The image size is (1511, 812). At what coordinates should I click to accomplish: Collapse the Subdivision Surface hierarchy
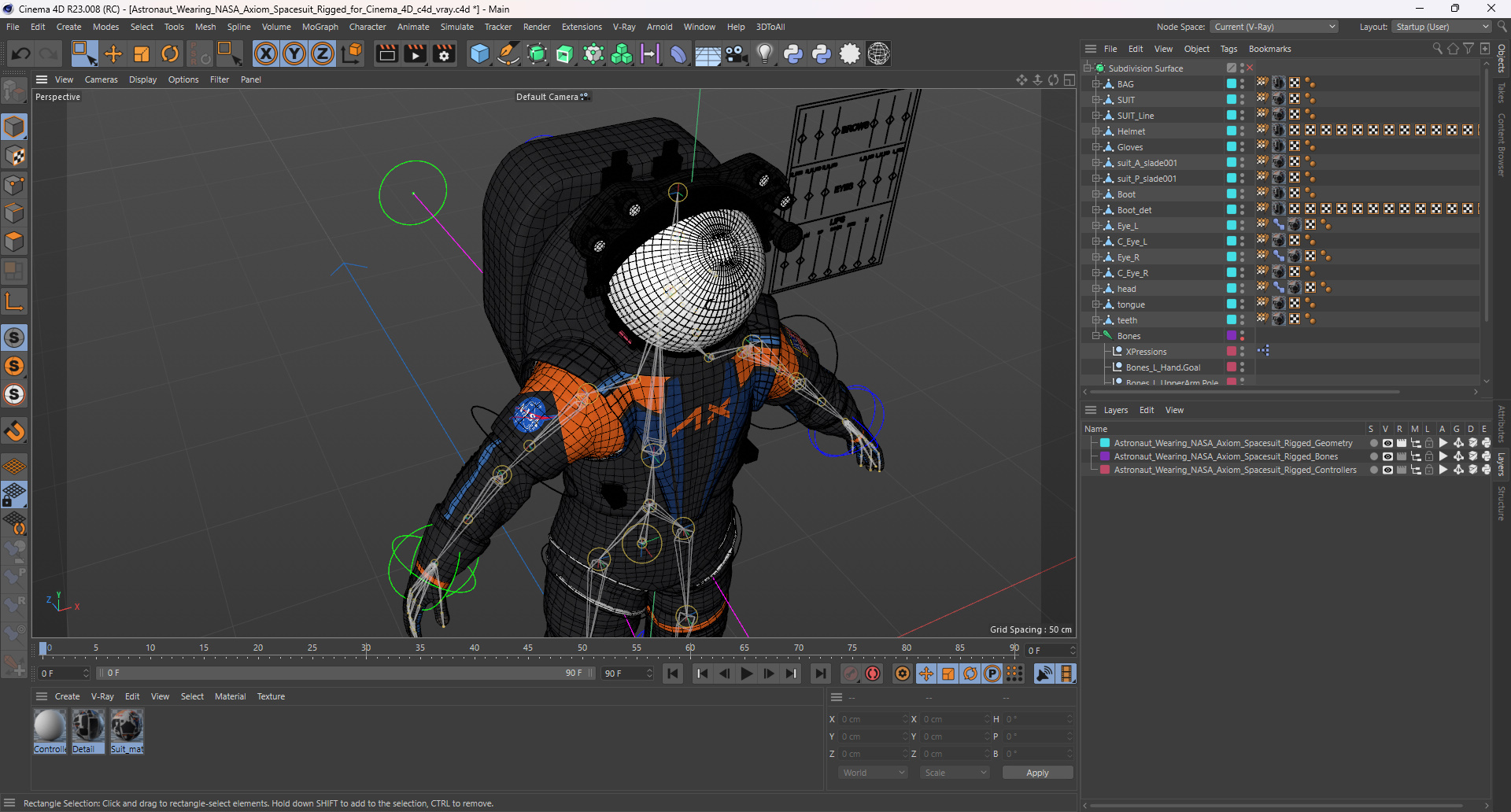(x=1088, y=68)
